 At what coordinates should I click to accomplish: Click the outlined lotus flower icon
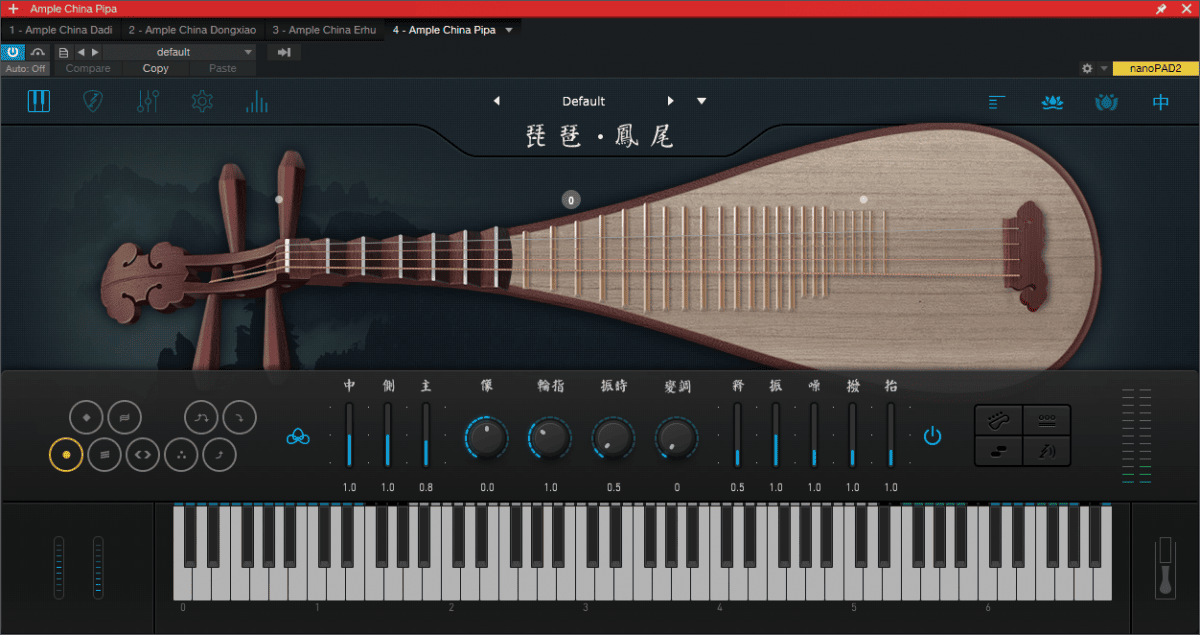point(1105,102)
